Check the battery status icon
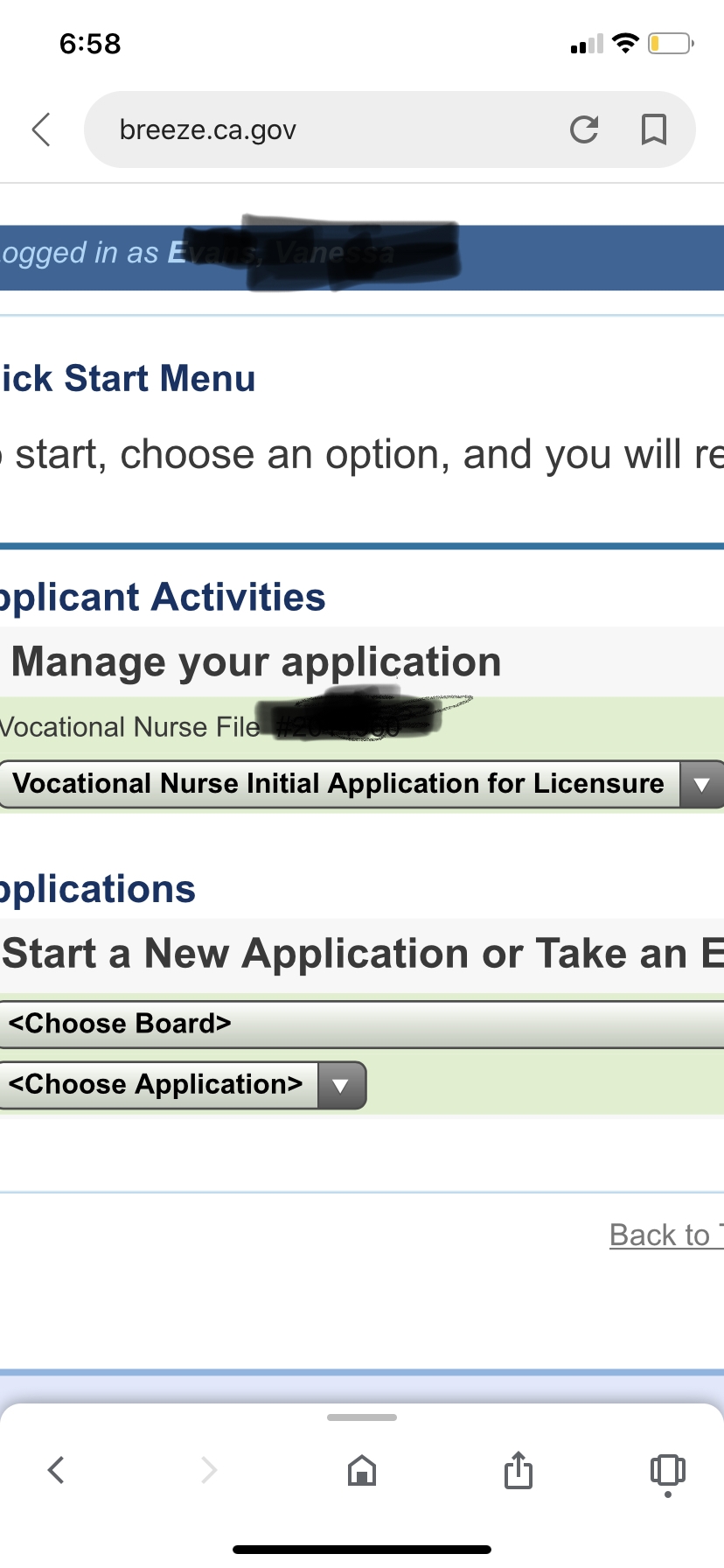Viewport: 724px width, 1568px height. [671, 43]
